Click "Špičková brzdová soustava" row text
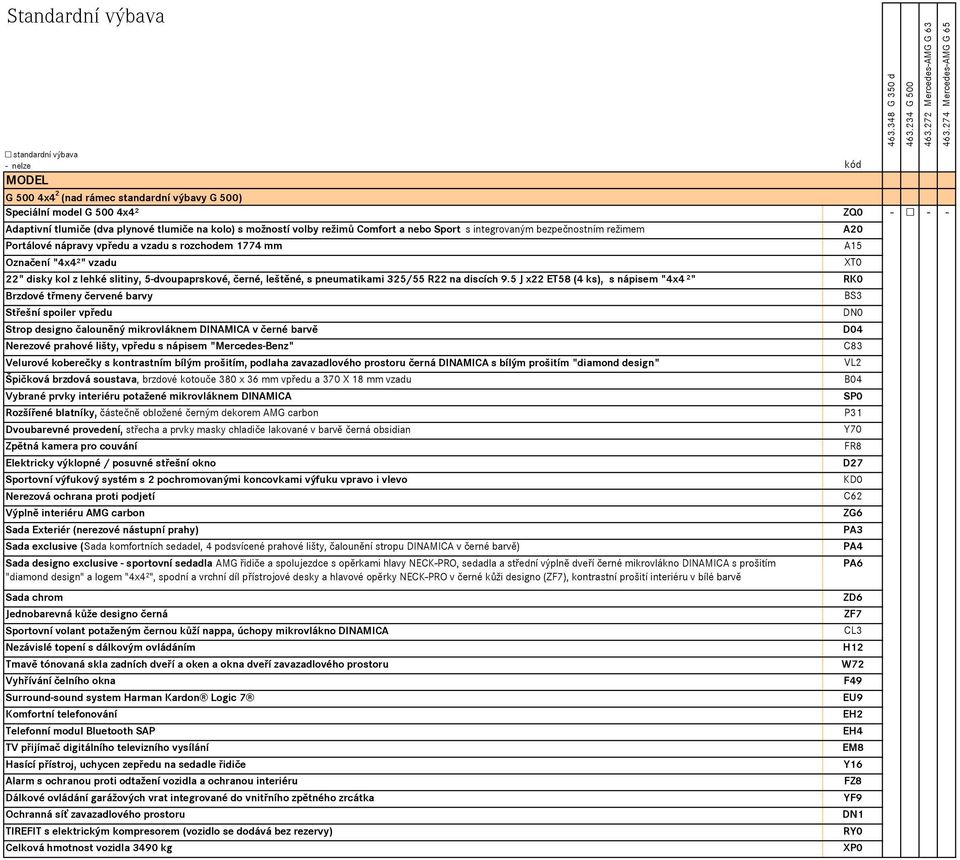Viewport: 960px width, 860px height. click(x=208, y=380)
